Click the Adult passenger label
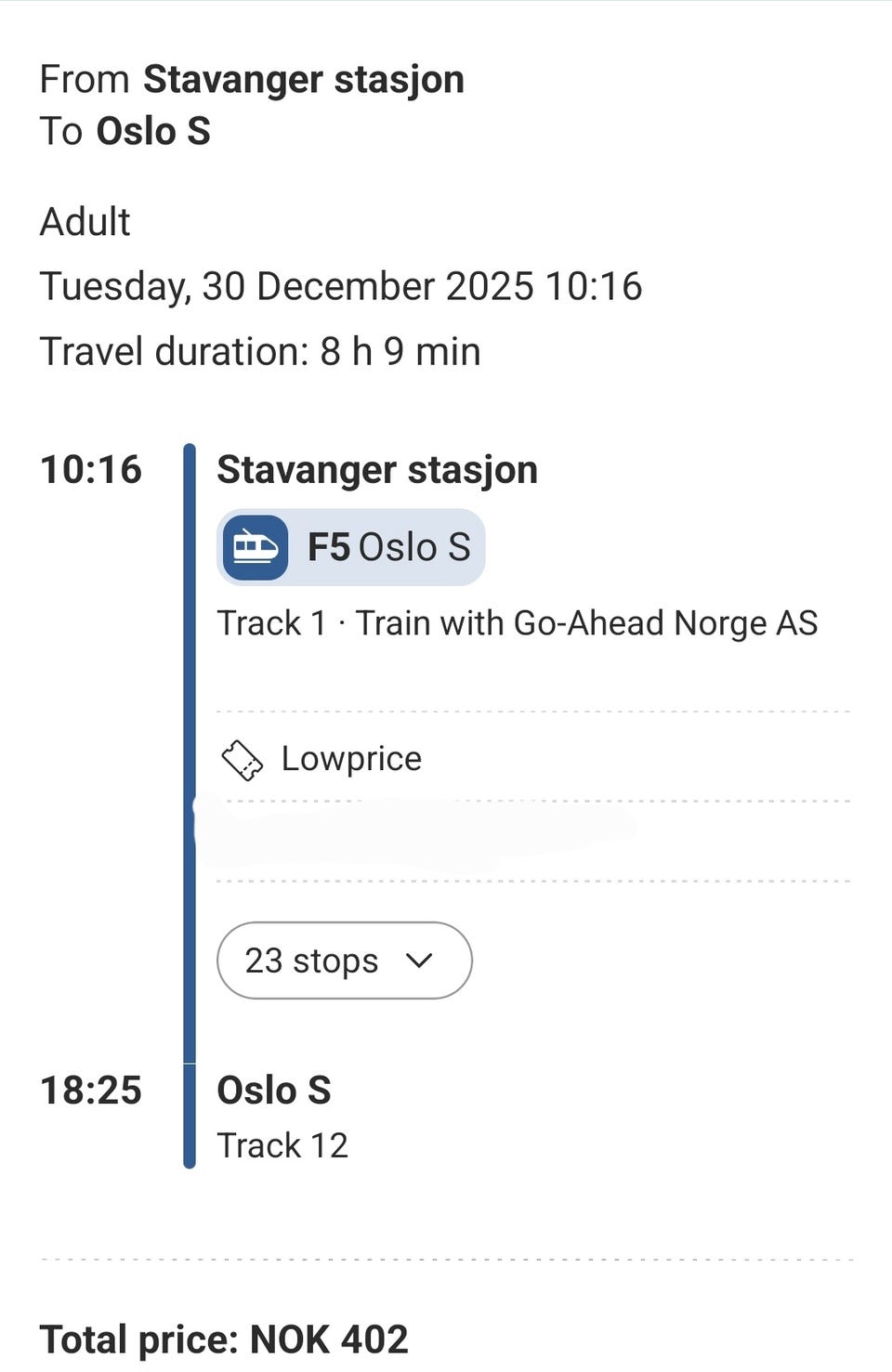This screenshot has height=1372, width=892. [x=85, y=222]
